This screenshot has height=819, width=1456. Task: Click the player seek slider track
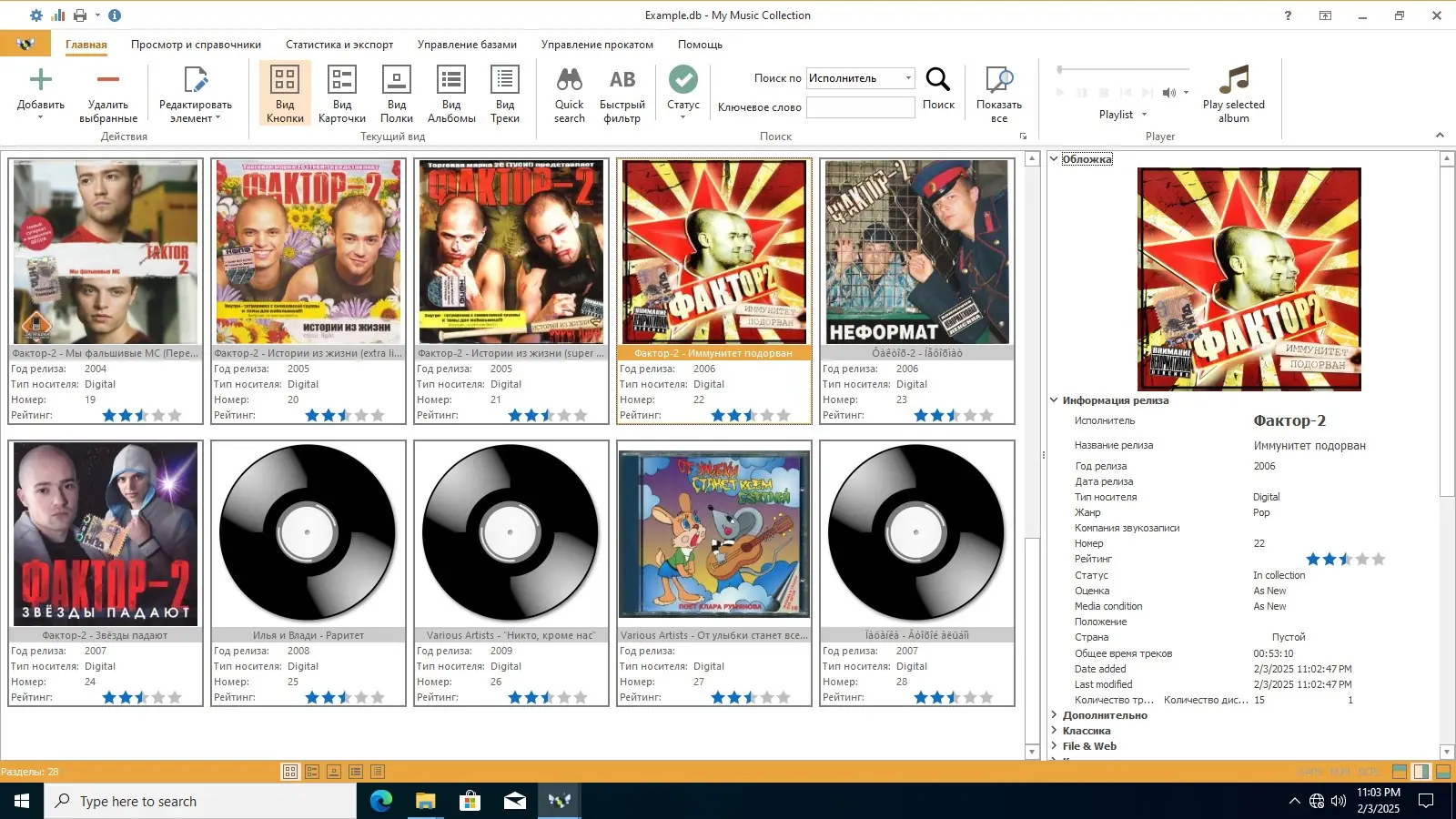tap(1124, 69)
